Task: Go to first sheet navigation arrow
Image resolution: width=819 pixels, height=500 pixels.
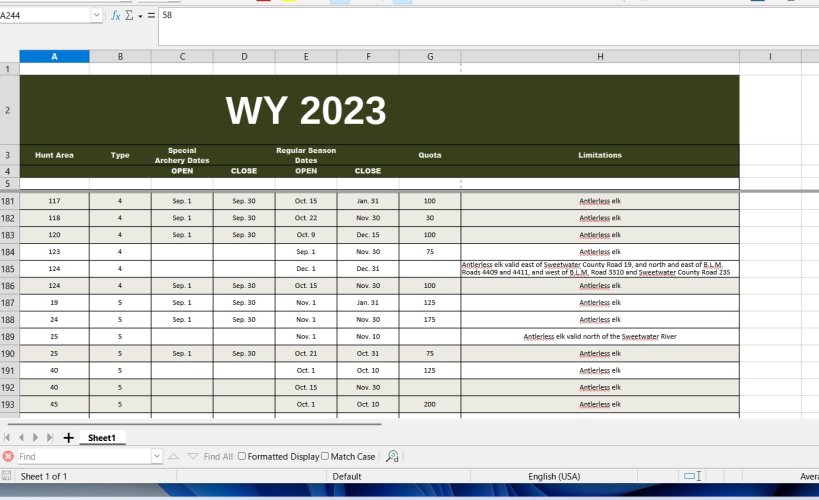Action: pos(7,438)
